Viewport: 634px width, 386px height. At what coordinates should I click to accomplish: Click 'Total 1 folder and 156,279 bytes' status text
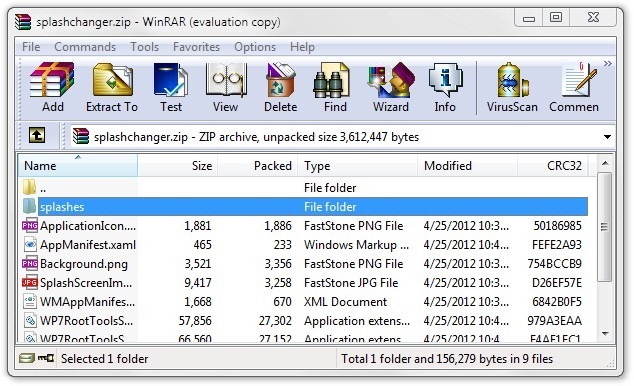(447, 359)
